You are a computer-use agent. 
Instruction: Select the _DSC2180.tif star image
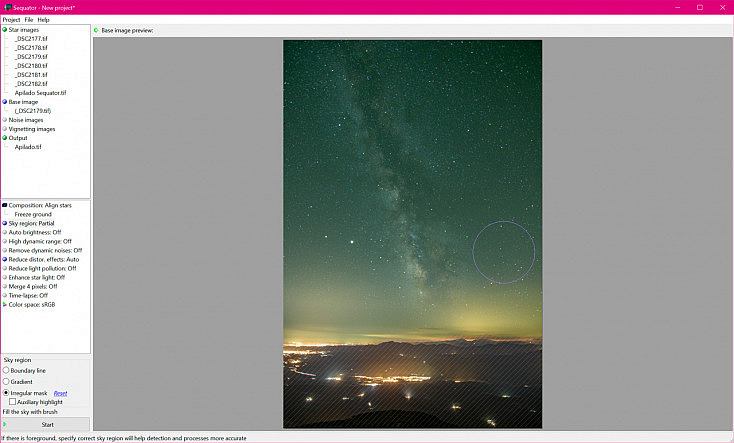coord(31,66)
